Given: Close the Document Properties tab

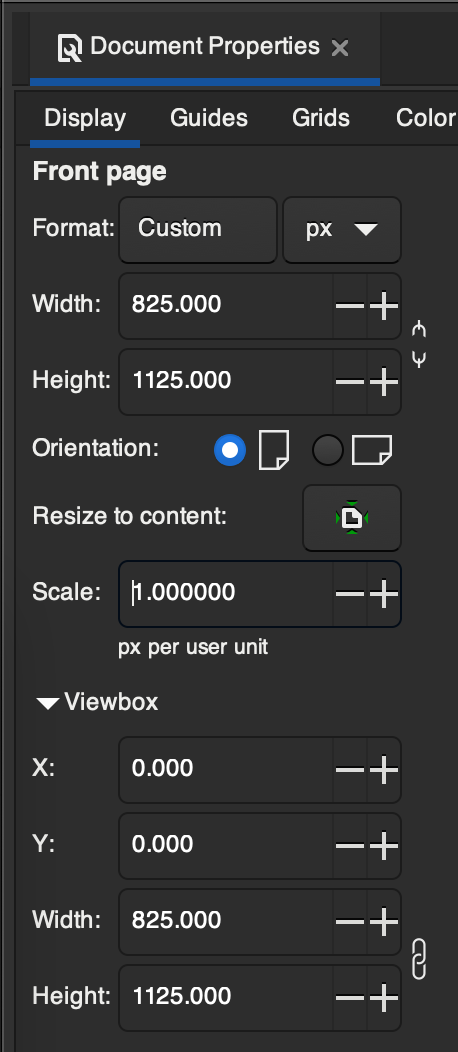Looking at the screenshot, I should tap(341, 48).
